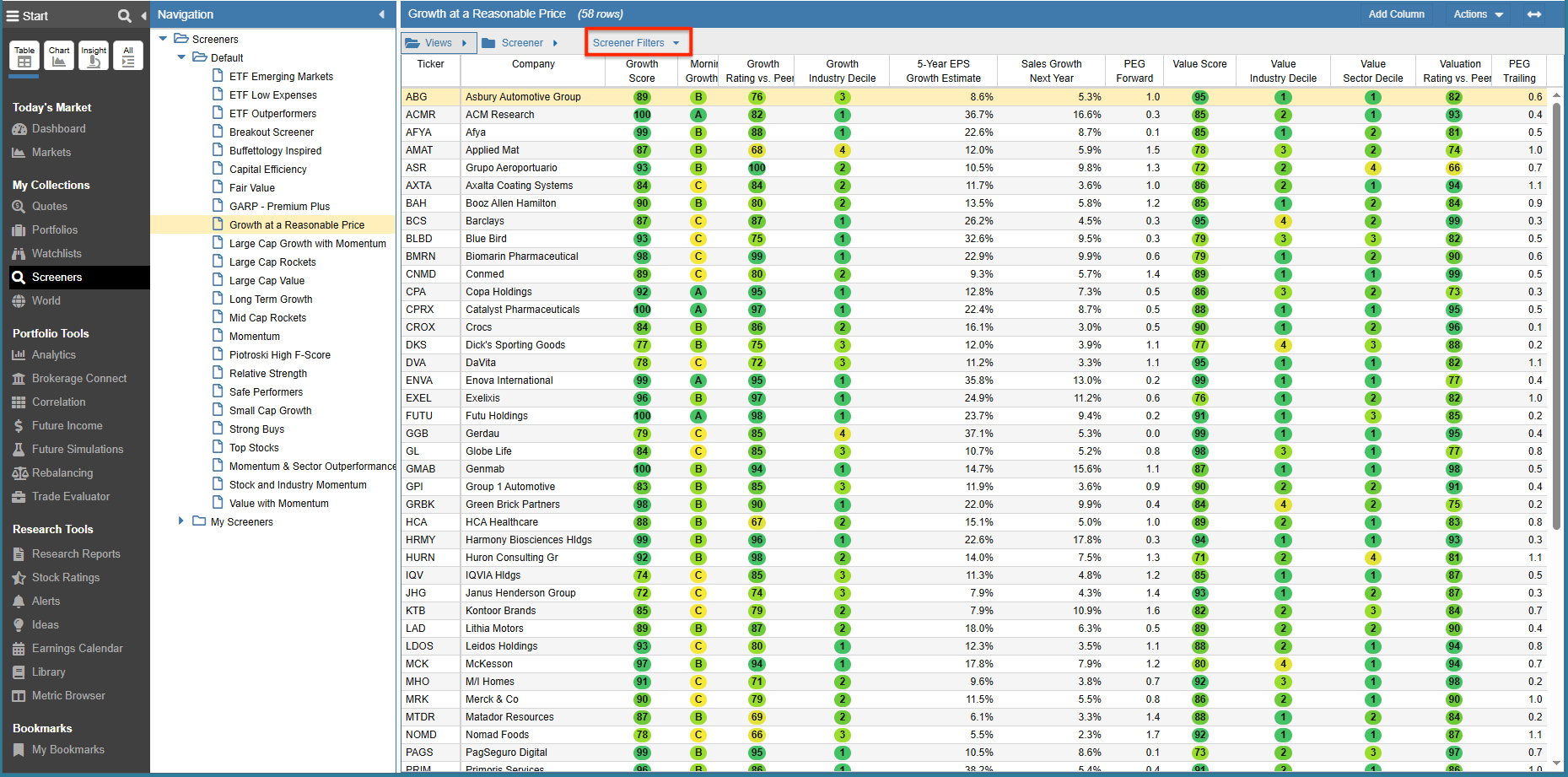Open My Bookmarks
This screenshot has width=1568, height=777.
click(x=67, y=750)
